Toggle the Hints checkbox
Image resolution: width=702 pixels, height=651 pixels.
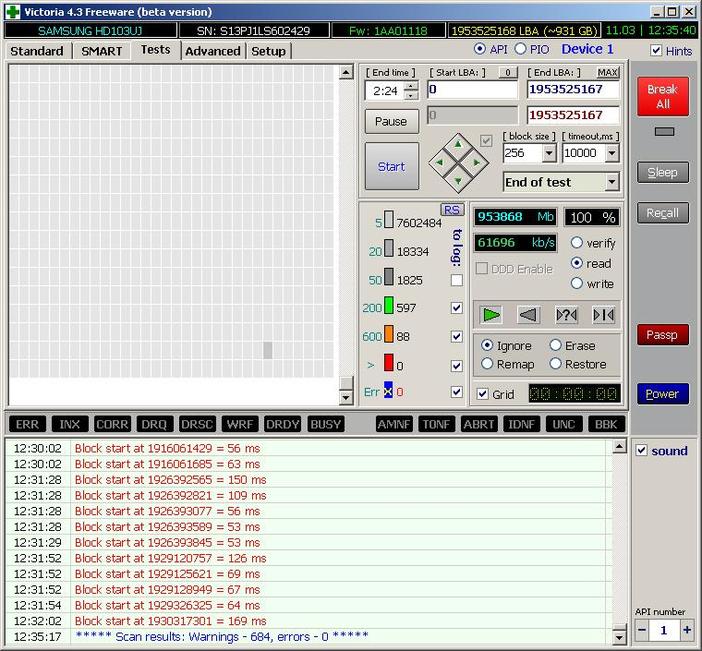pyautogui.click(x=656, y=50)
